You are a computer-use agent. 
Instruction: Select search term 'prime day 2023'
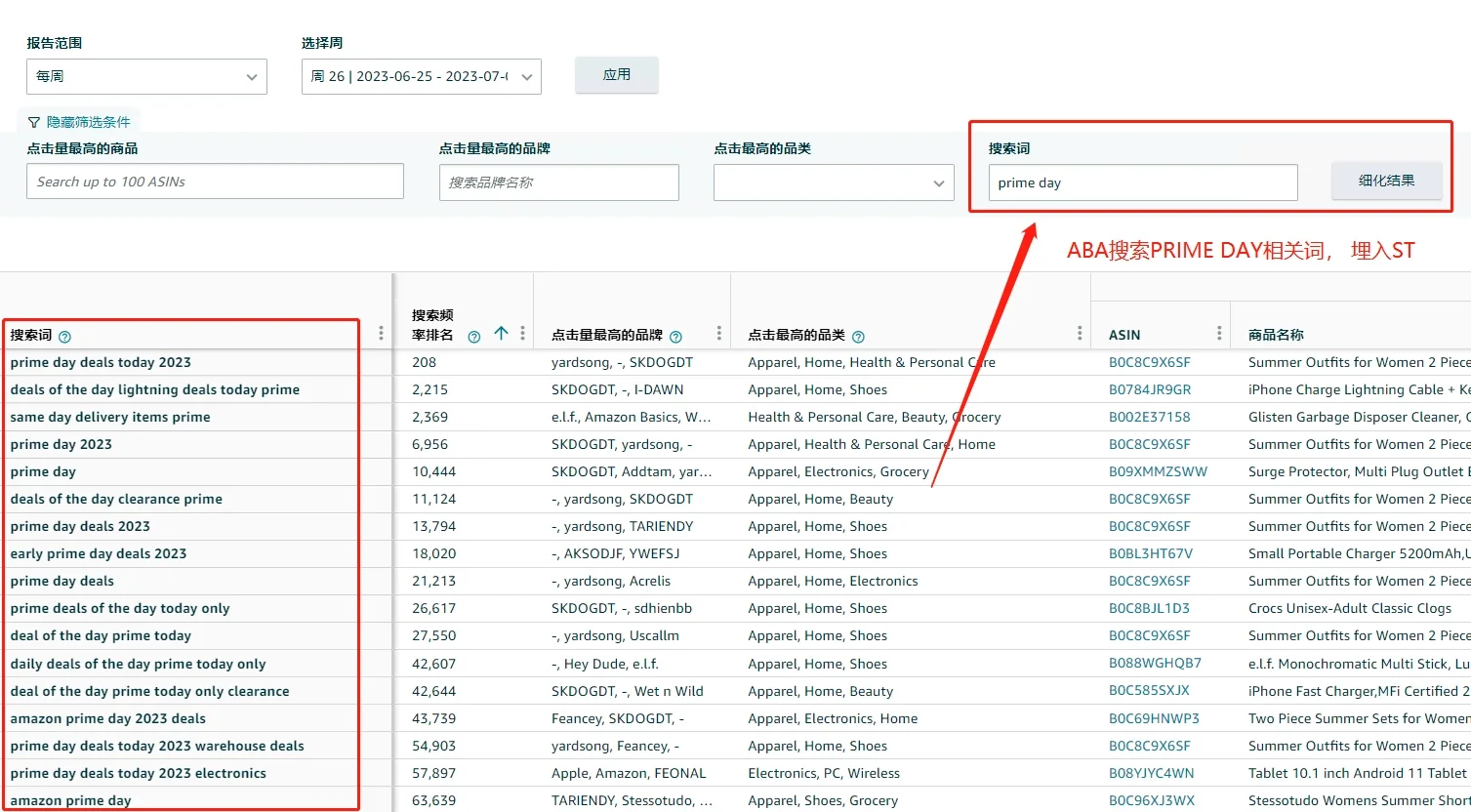tap(61, 444)
